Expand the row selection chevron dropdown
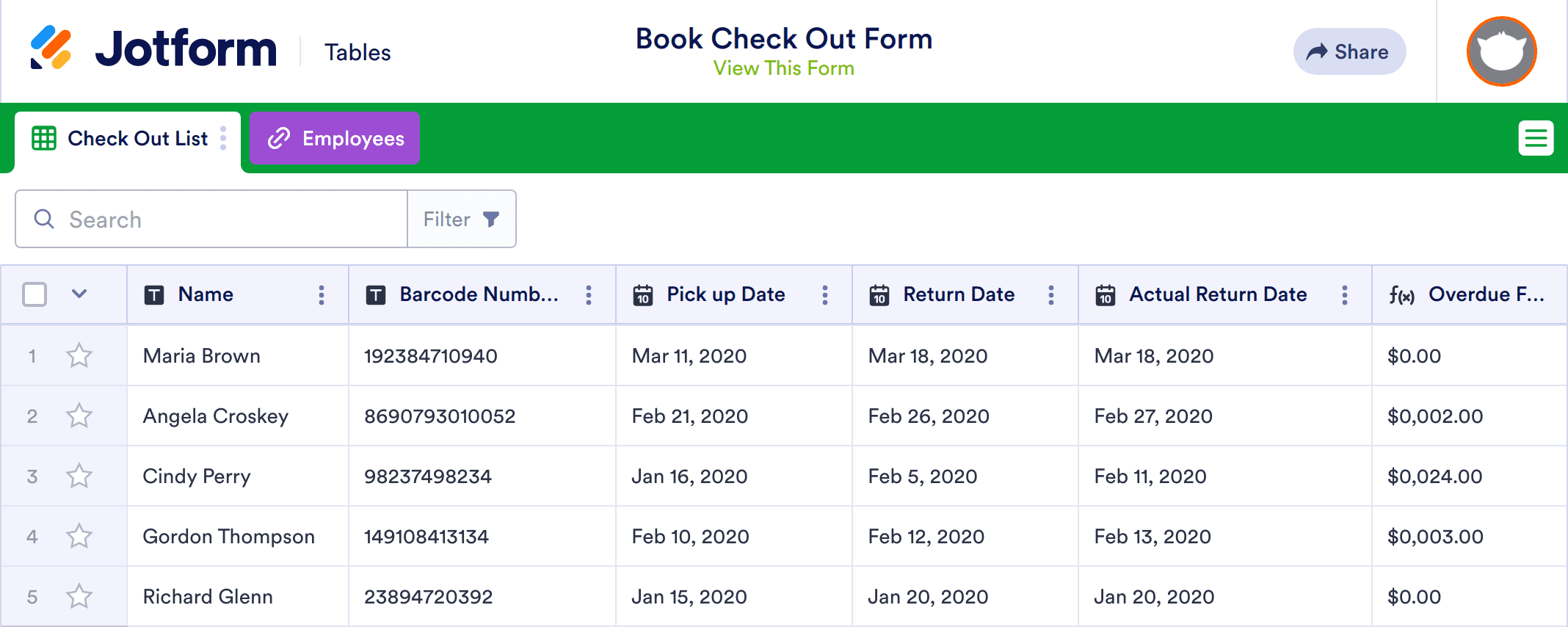 click(79, 294)
